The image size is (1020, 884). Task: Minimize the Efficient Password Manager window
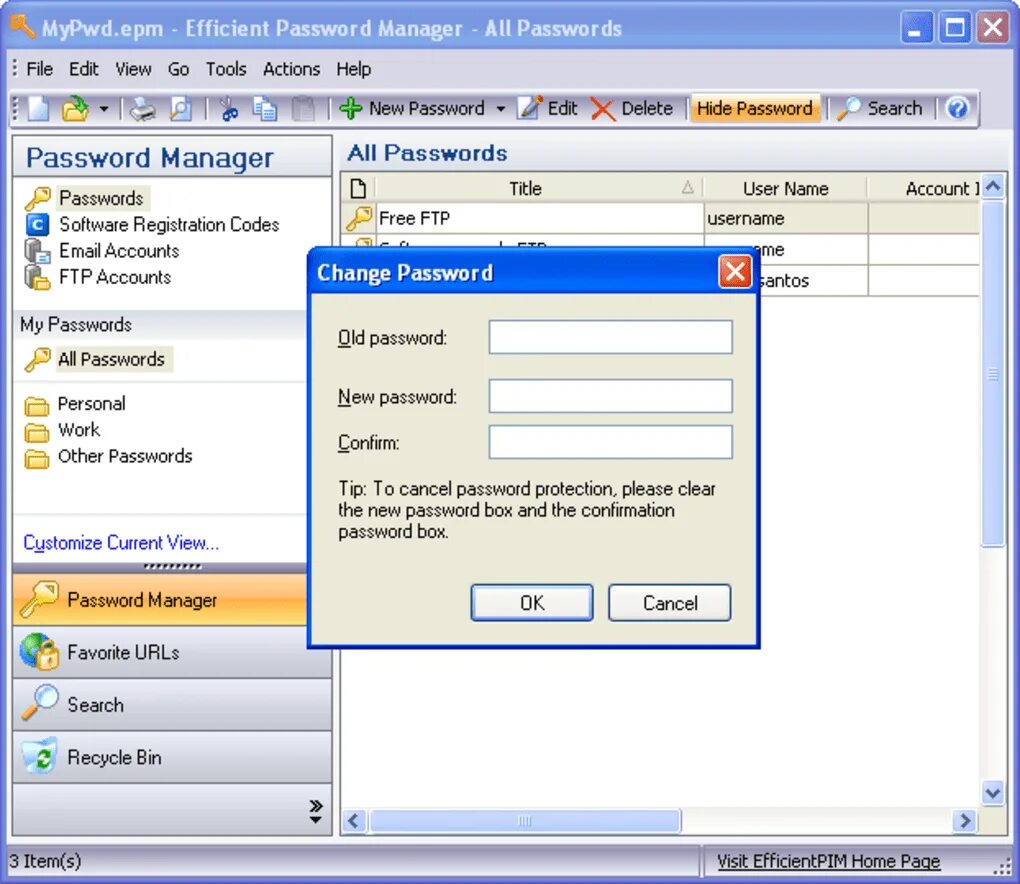tap(916, 28)
